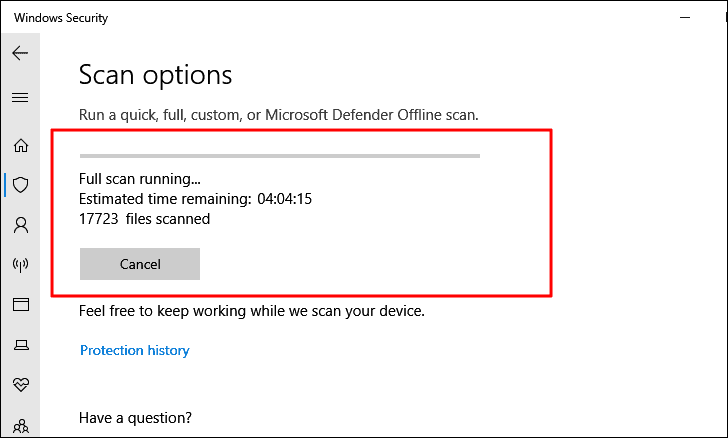Click the 17723 files scanned count

pos(144,219)
